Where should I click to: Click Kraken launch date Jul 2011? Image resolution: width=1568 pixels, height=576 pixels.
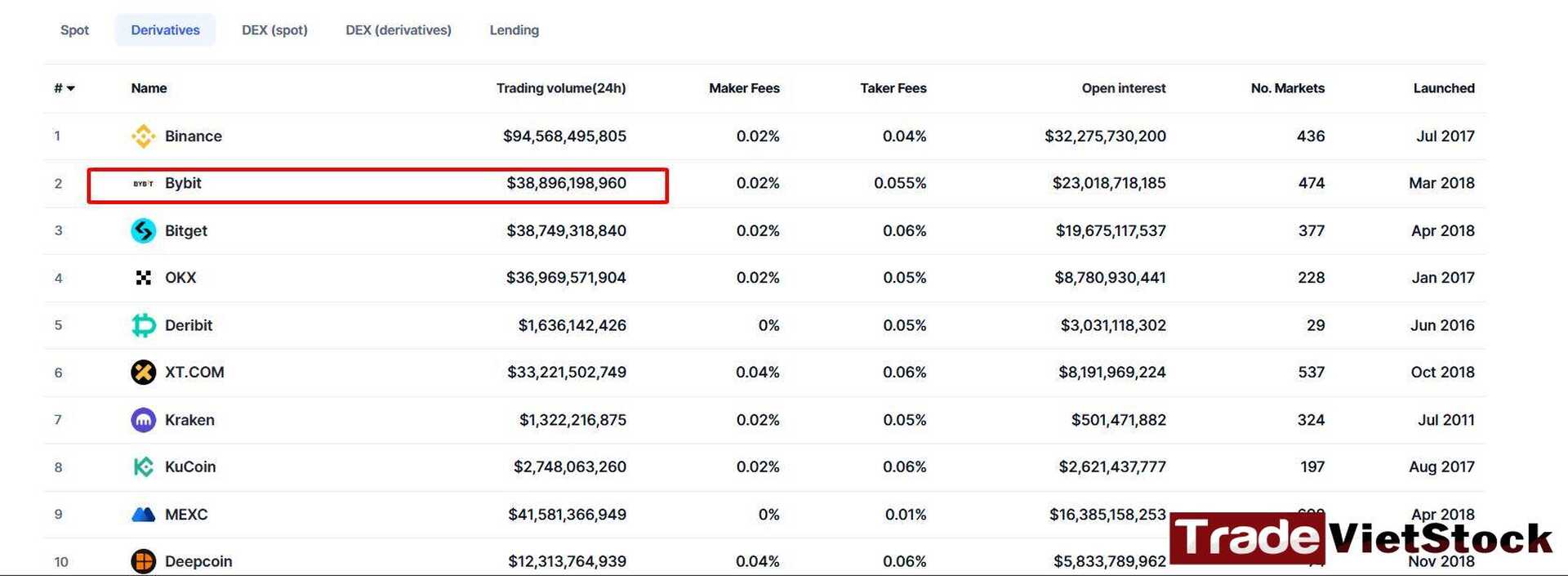click(1446, 420)
